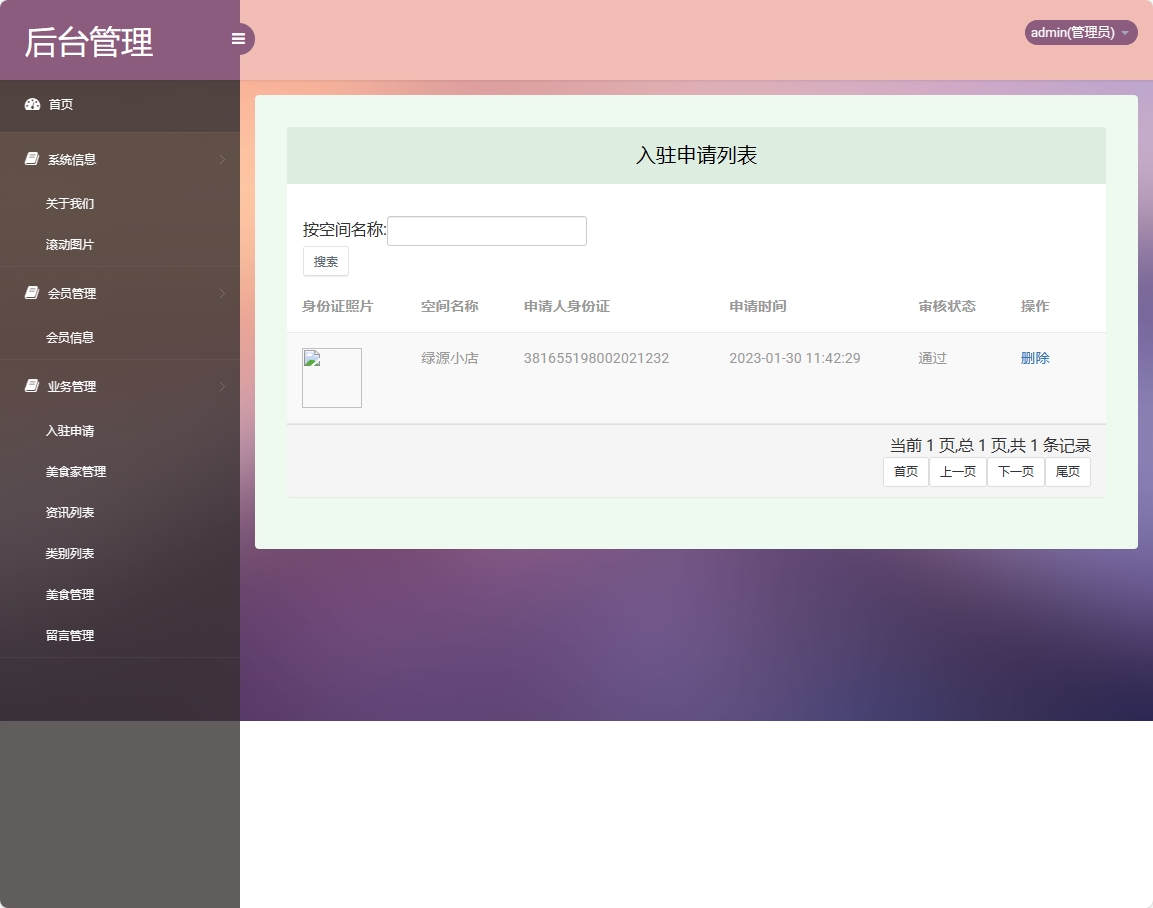Click the ID photo thumbnail for 绿源小店
This screenshot has width=1153, height=908.
point(332,378)
